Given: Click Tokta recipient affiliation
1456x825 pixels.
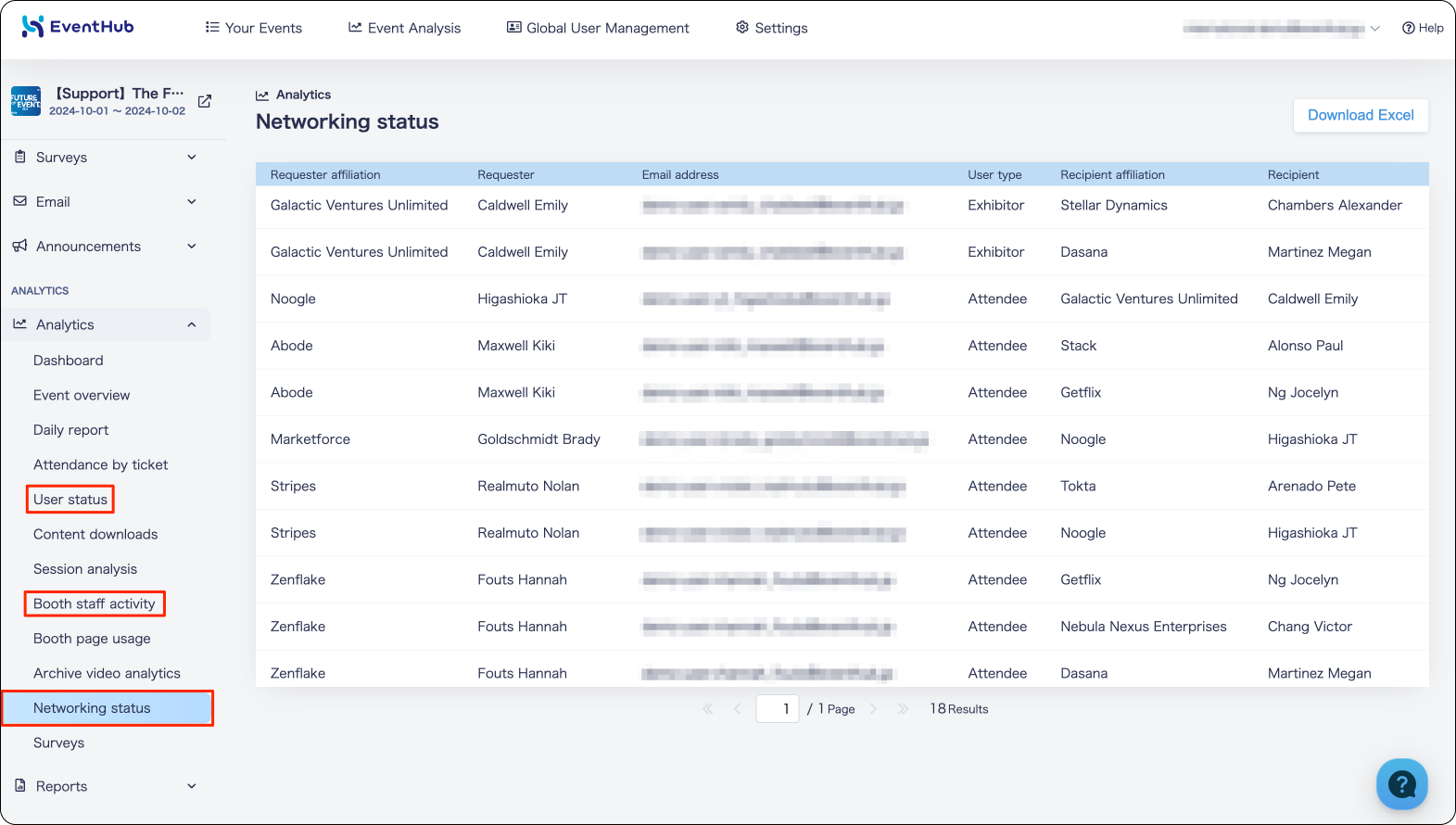Looking at the screenshot, I should pos(1078,486).
